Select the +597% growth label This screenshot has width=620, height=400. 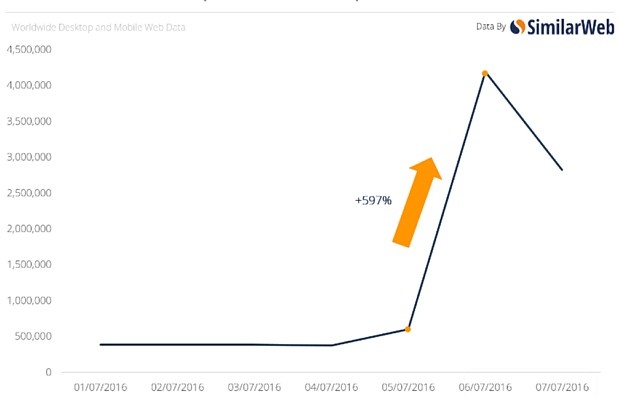(373, 201)
